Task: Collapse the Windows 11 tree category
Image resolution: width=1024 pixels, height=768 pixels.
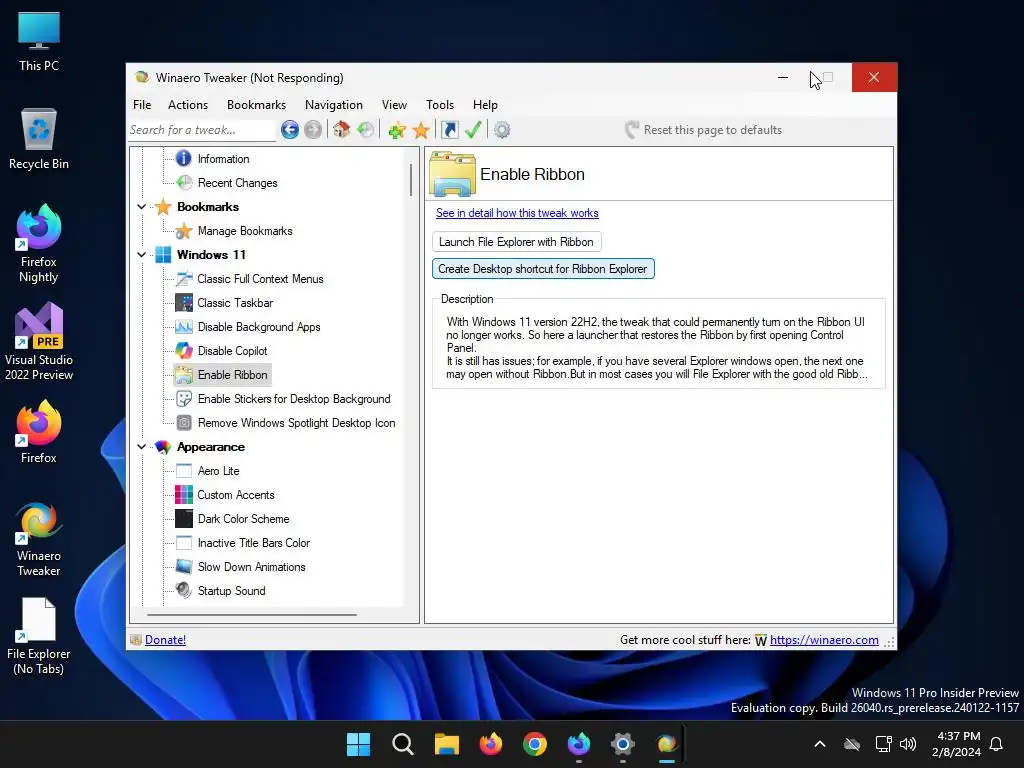Action: 142,255
